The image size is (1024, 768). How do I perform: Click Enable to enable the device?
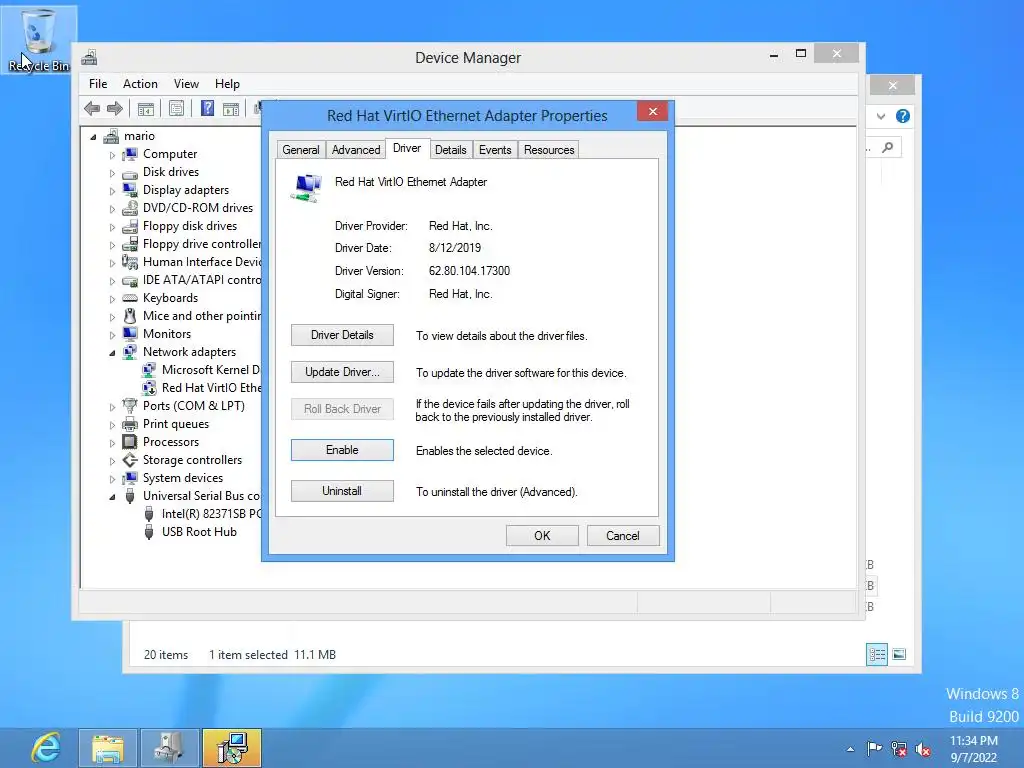[x=342, y=450]
